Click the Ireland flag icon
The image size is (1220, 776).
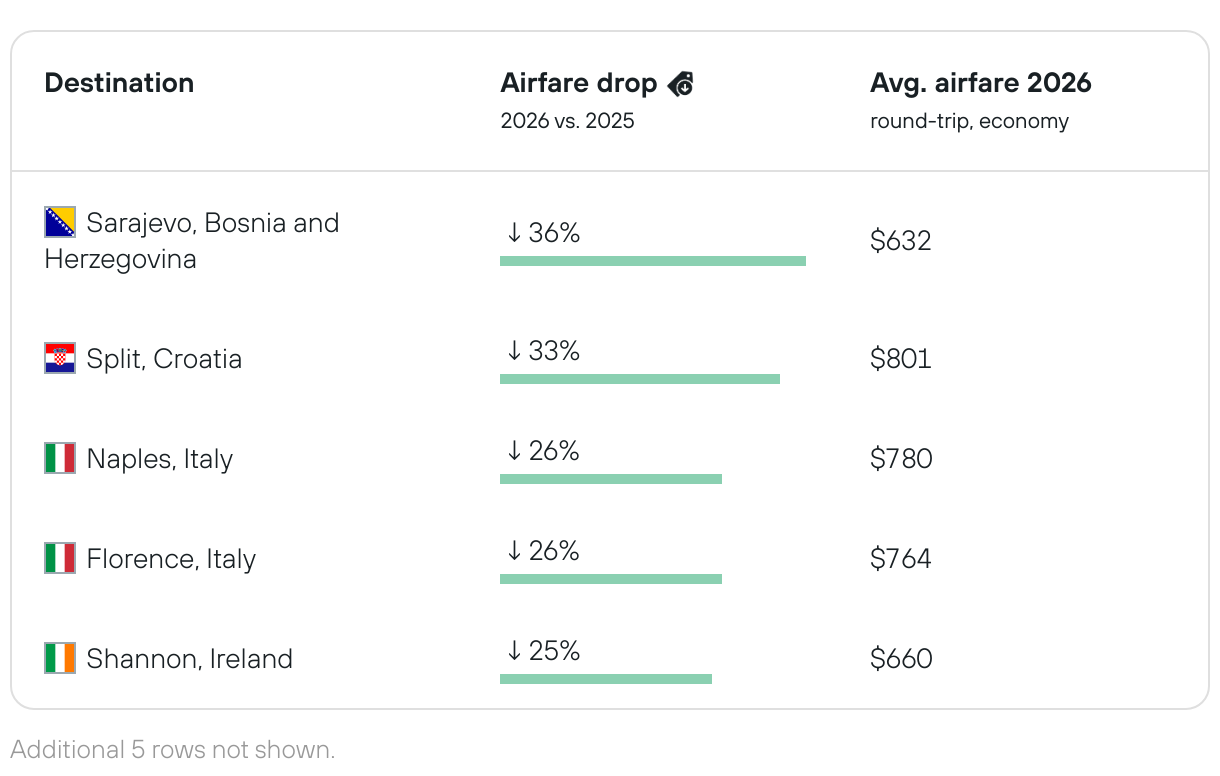[x=60, y=658]
